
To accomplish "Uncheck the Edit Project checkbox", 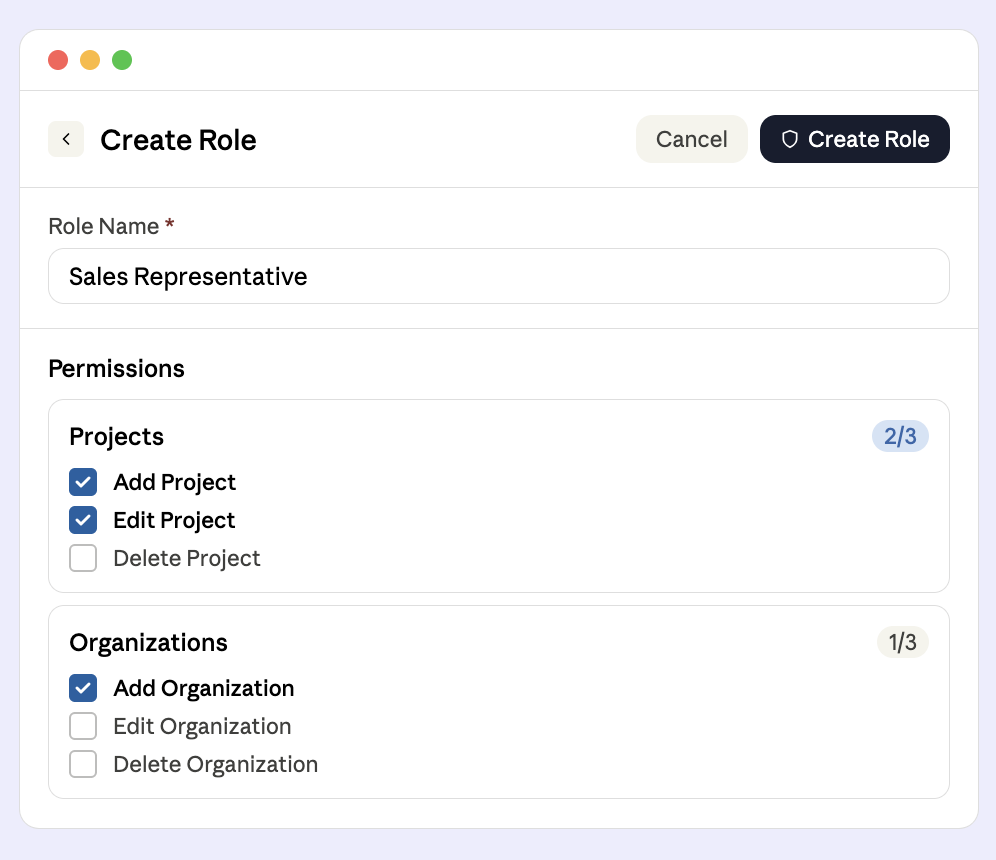I will click(x=83, y=520).
